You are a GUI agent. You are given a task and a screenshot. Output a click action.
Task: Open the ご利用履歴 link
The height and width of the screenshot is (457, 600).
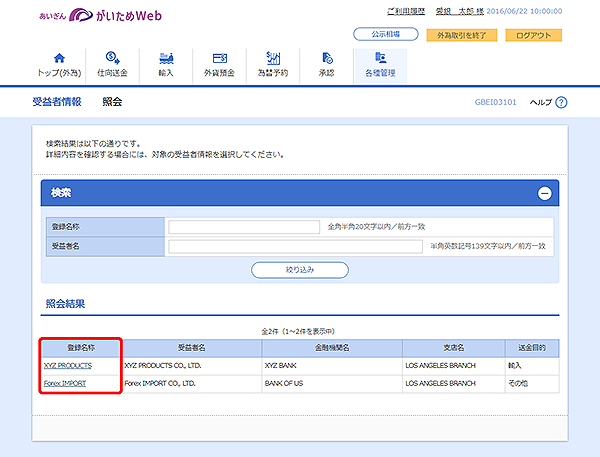(406, 11)
